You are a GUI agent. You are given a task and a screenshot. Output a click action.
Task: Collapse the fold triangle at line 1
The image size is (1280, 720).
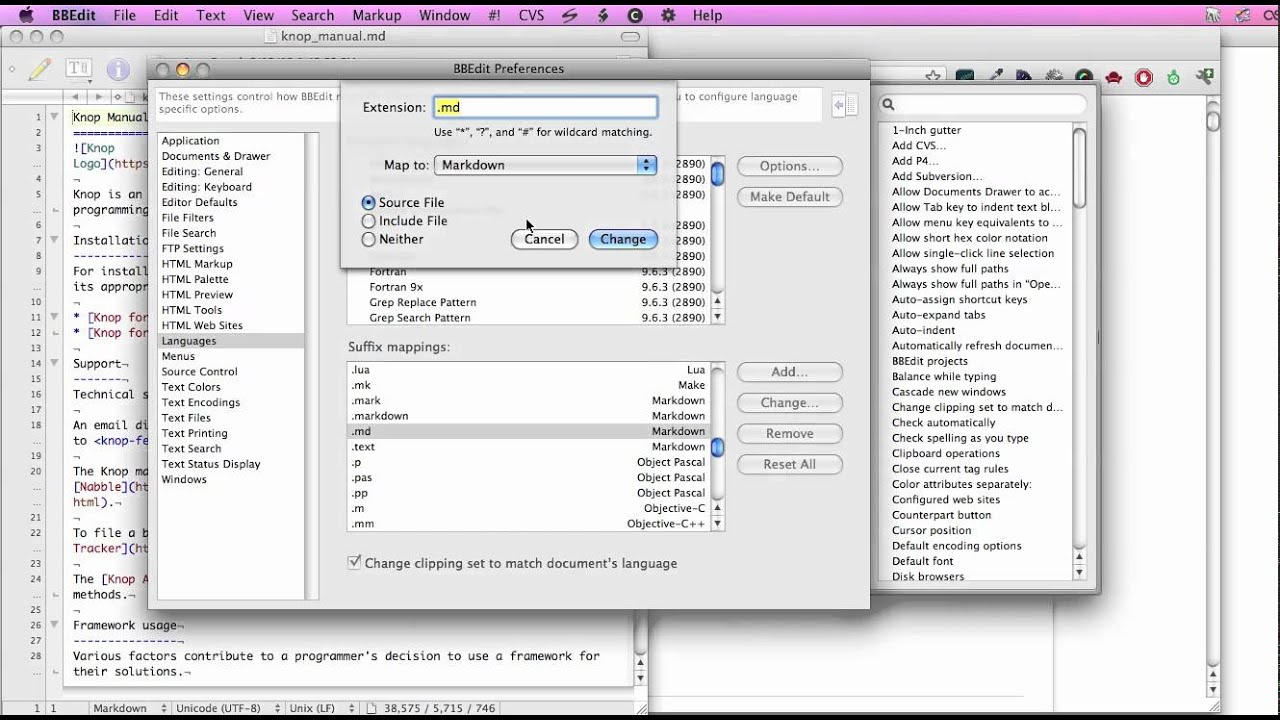[53, 117]
